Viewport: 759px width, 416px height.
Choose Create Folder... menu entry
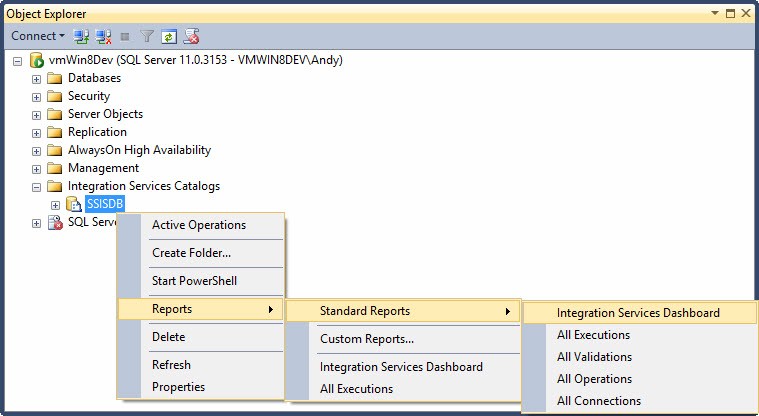(191, 253)
